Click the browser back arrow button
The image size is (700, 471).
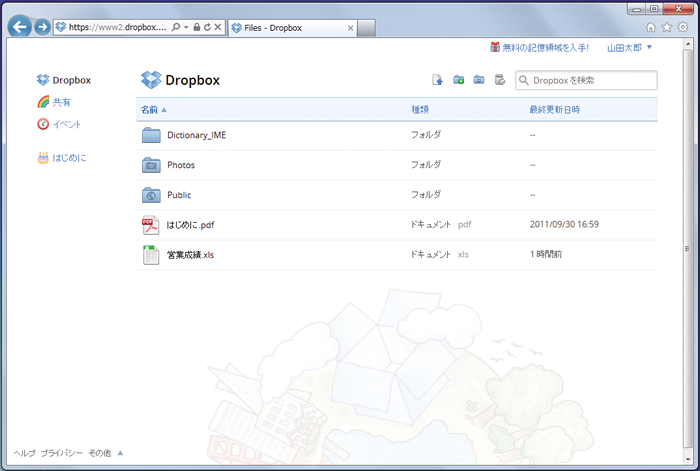pyautogui.click(x=18, y=27)
